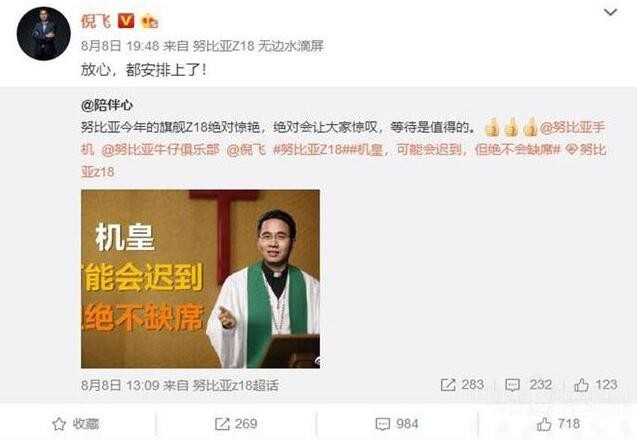
Task: Open the #努比亚Z18# hashtag topic
Action: pyautogui.click(x=311, y=150)
